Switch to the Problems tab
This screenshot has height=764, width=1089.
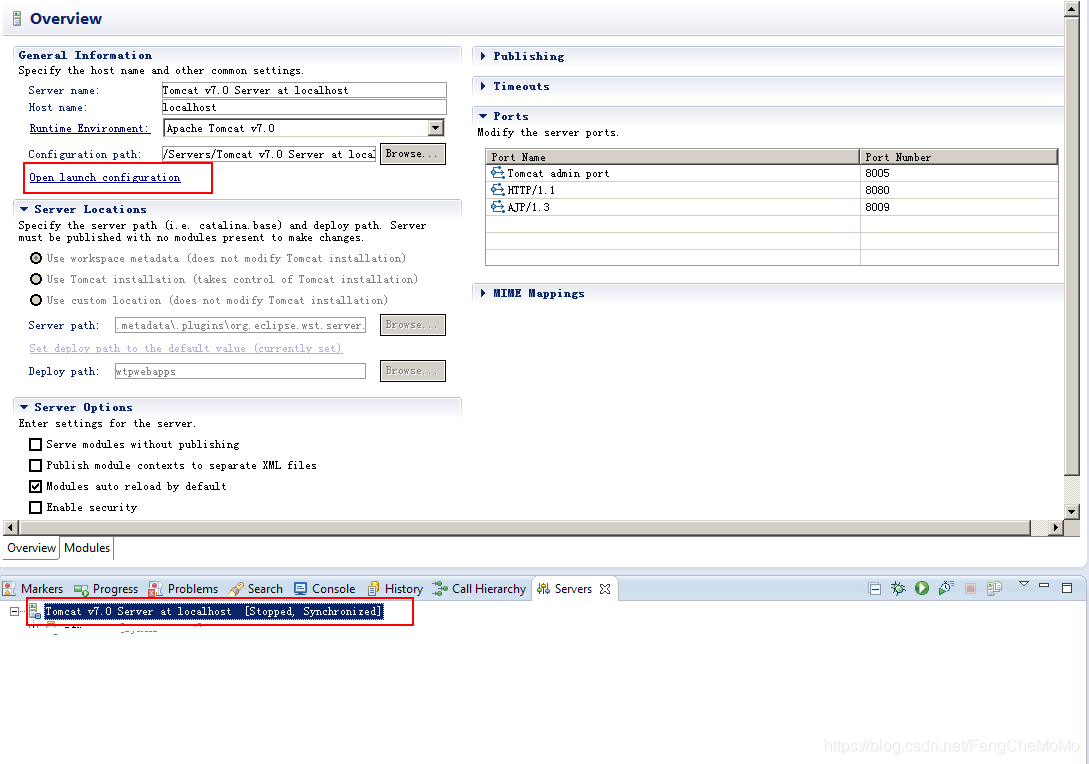(x=183, y=589)
